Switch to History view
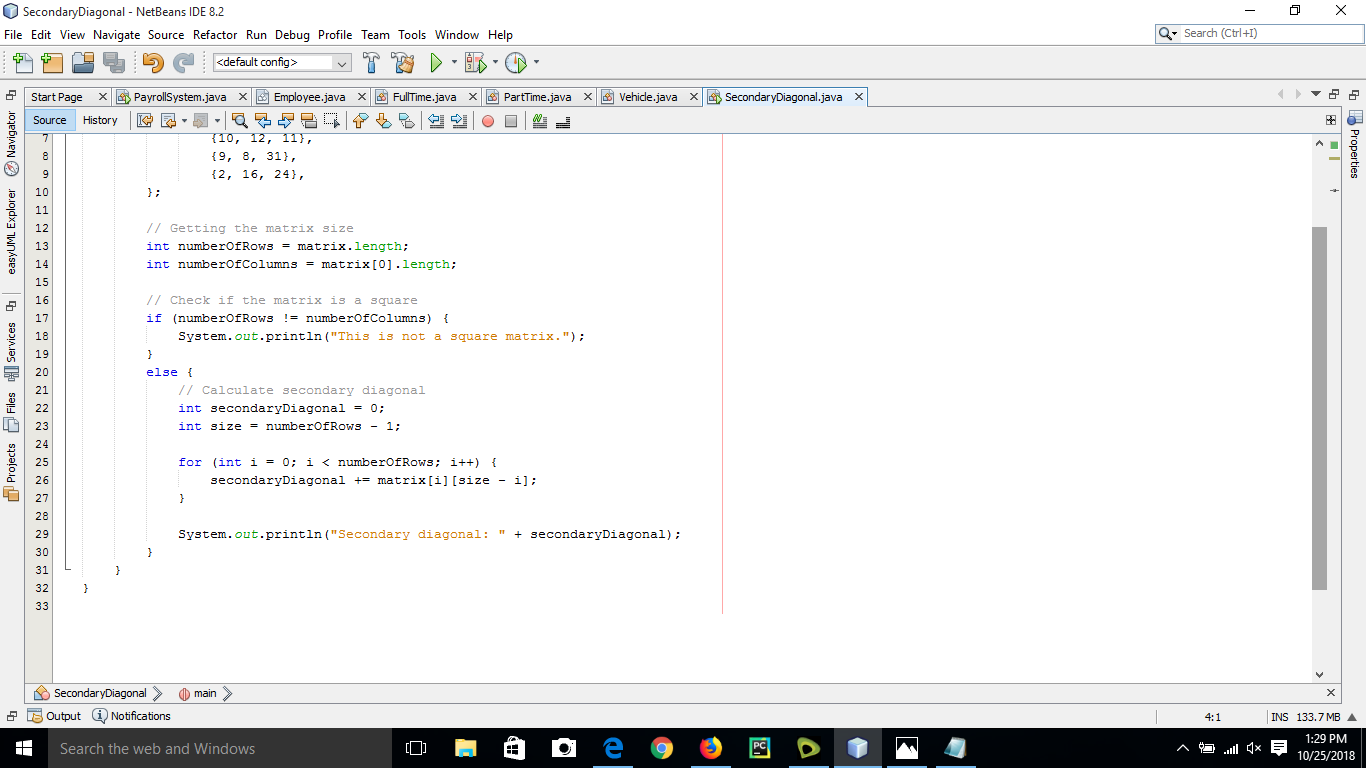This screenshot has height=768, width=1366. [x=100, y=120]
